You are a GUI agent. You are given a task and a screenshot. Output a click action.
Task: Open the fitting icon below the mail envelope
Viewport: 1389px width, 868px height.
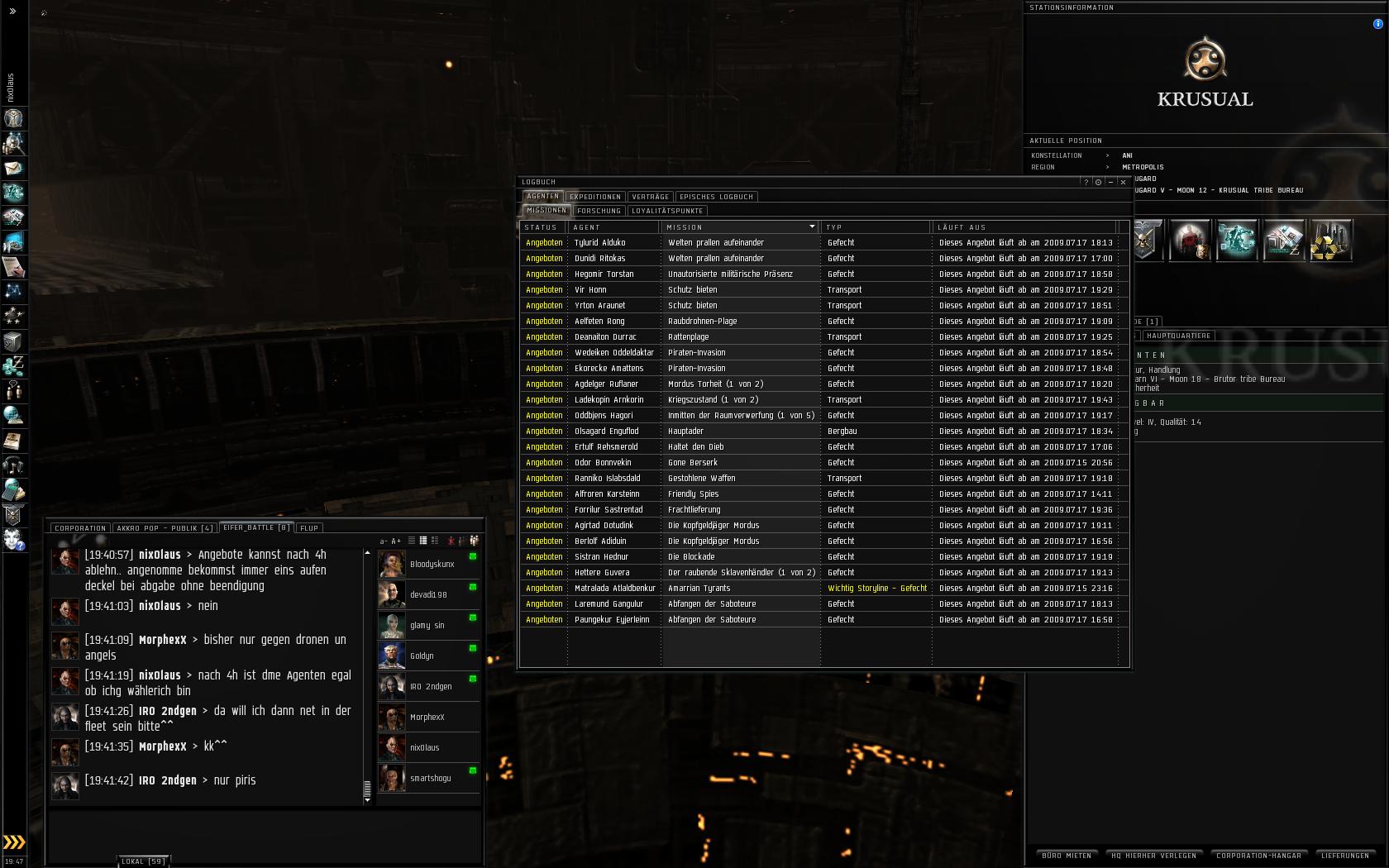click(13, 193)
